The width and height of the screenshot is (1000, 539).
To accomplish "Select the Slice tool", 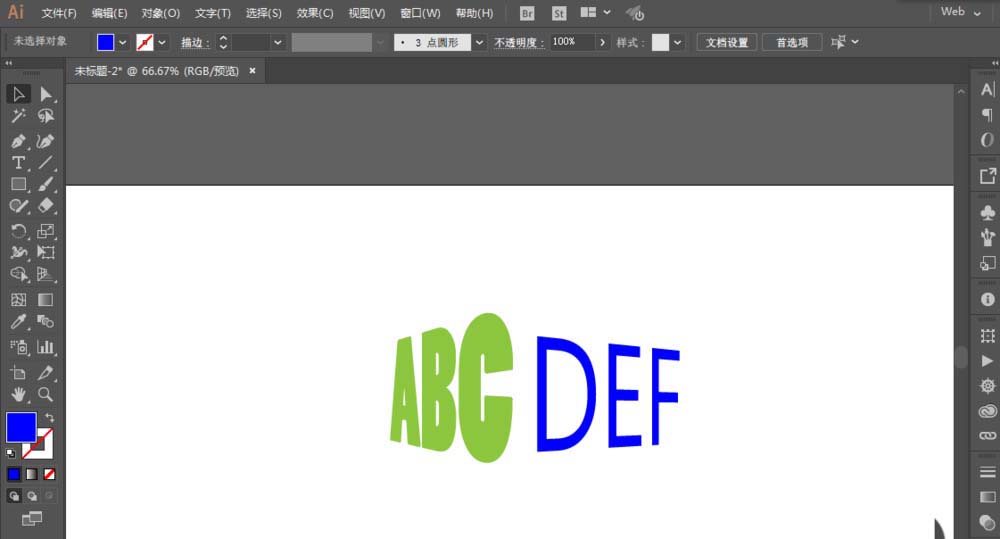I will pyautogui.click(x=45, y=373).
